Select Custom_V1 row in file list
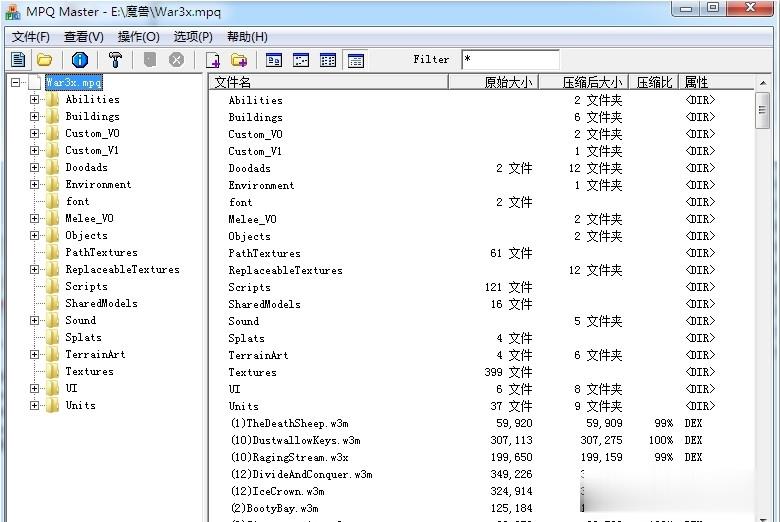This screenshot has width=780, height=522. (x=482, y=151)
